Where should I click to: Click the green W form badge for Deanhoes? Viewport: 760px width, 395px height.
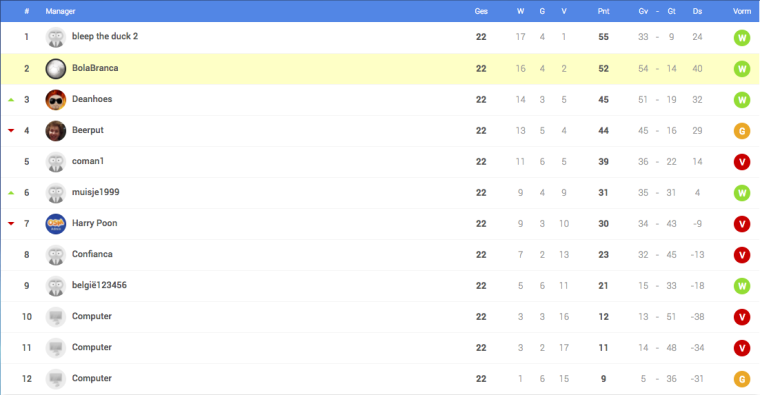click(742, 100)
